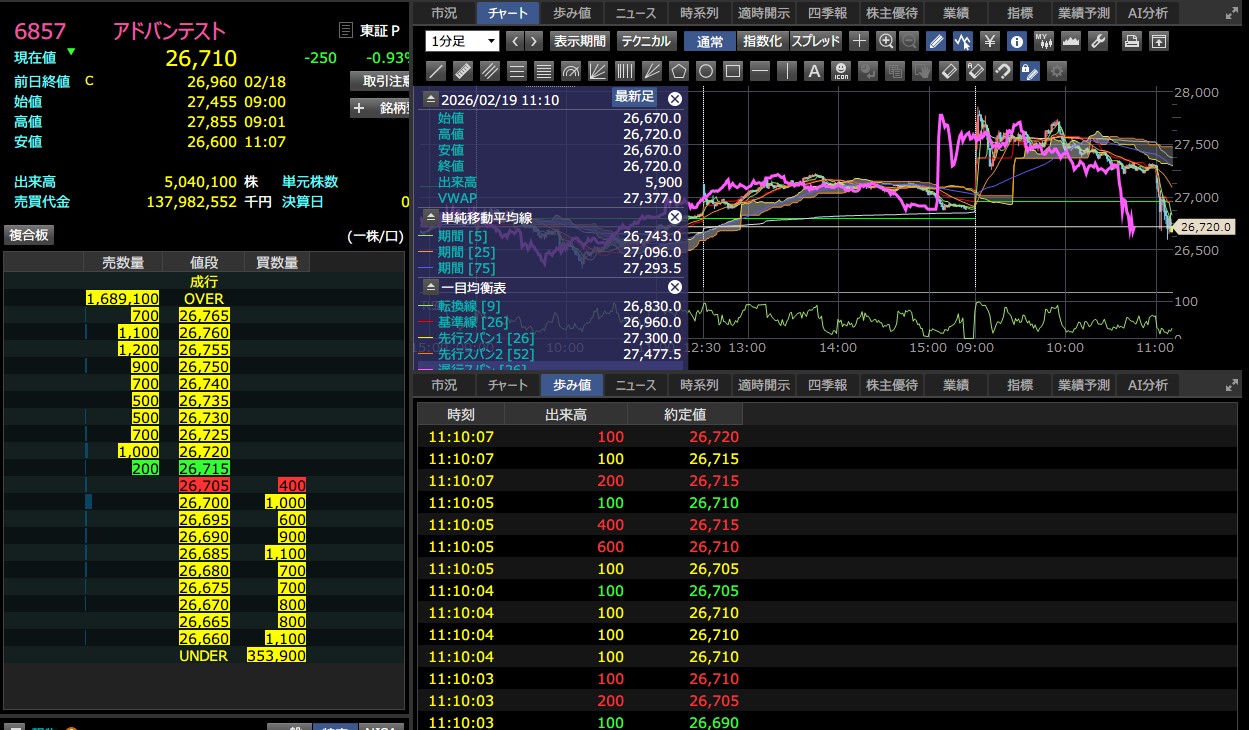Image resolution: width=1249 pixels, height=730 pixels.
Task: Collapse the 単純移動平均線 section
Action: coord(430,217)
